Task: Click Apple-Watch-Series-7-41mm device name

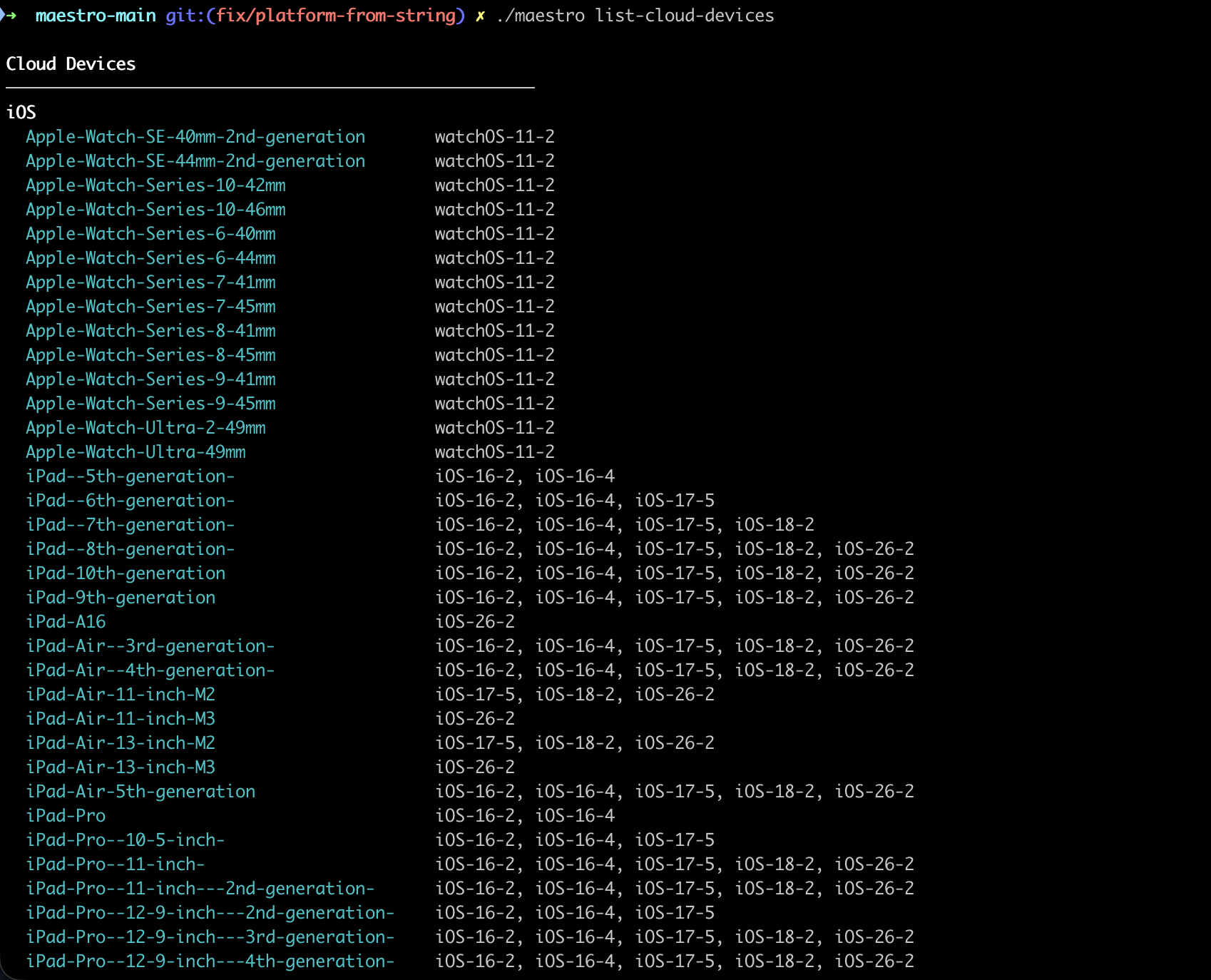Action: tap(150, 282)
